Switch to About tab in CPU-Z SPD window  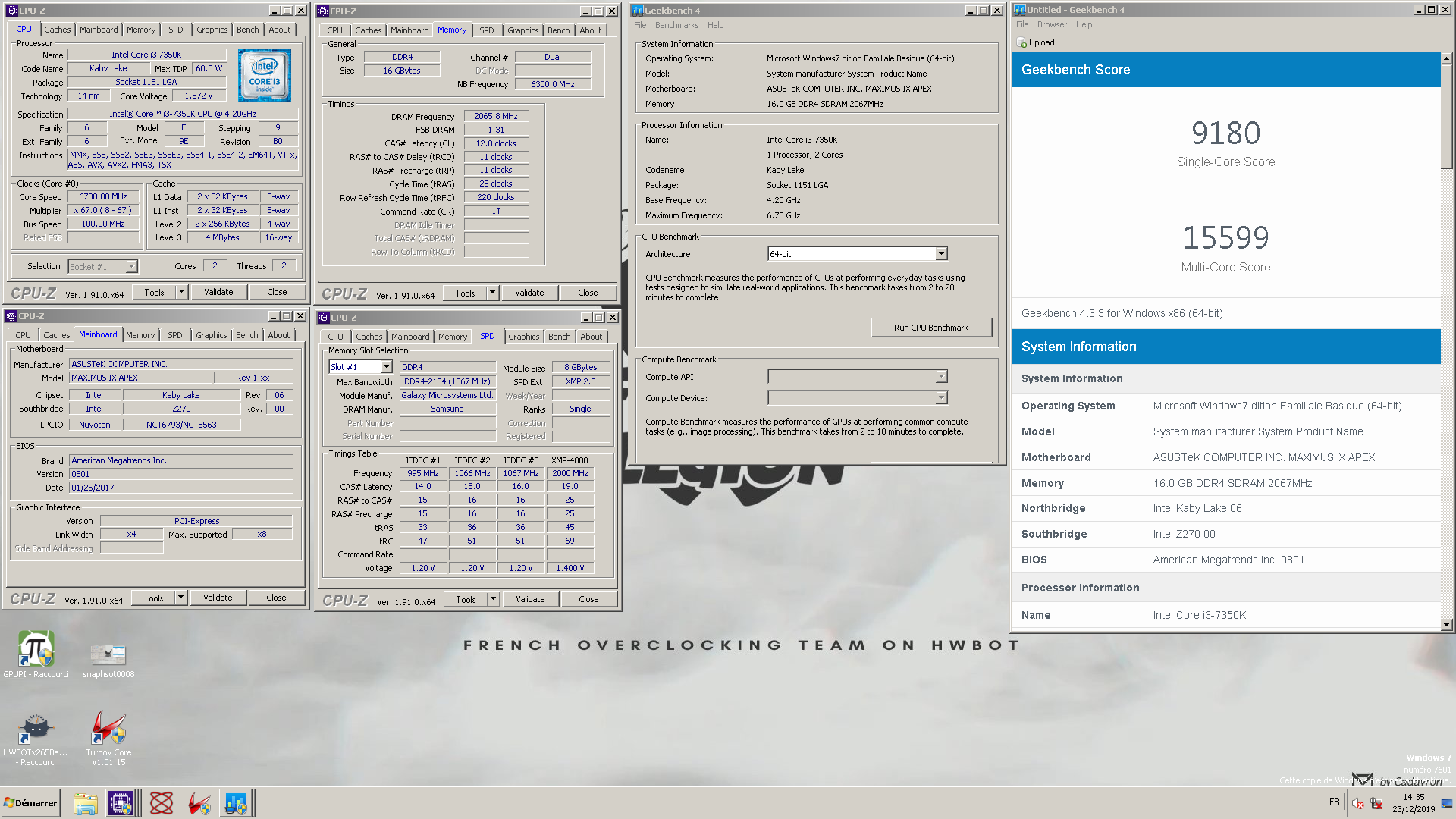point(591,337)
